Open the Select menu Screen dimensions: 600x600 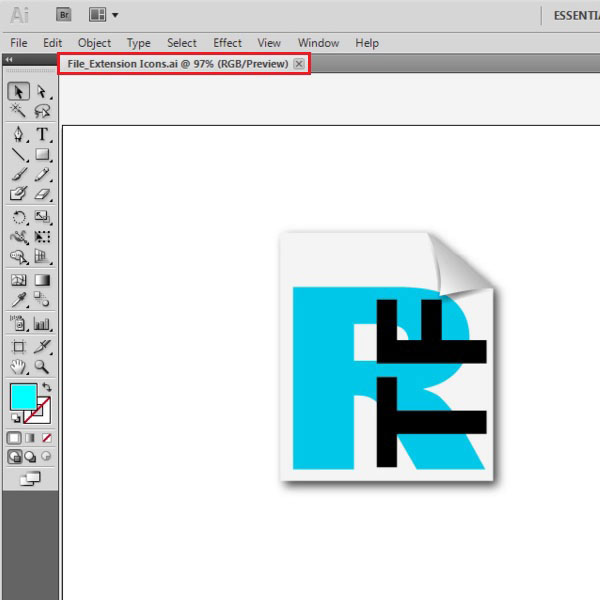click(182, 43)
